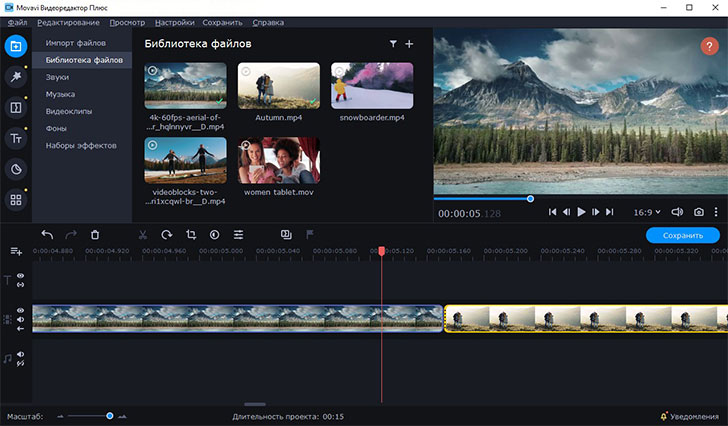This screenshot has width=728, height=426.
Task: Toggle visibility of the title track
Action: click(x=20, y=274)
